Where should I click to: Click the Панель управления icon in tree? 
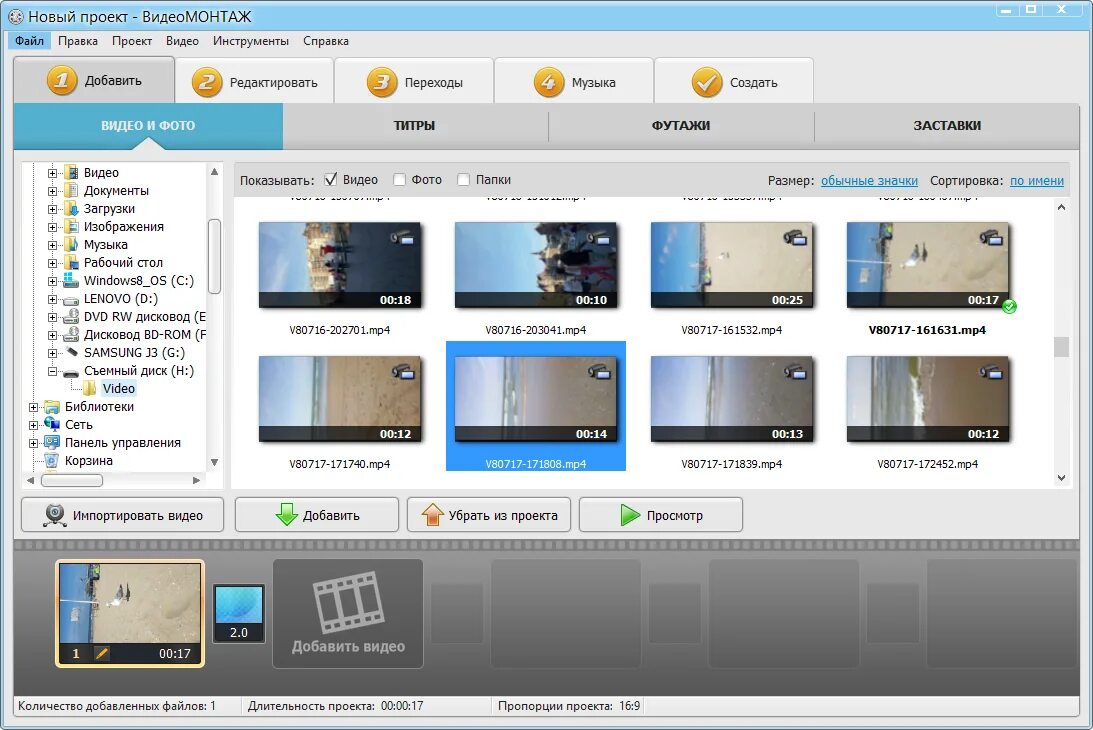point(52,442)
